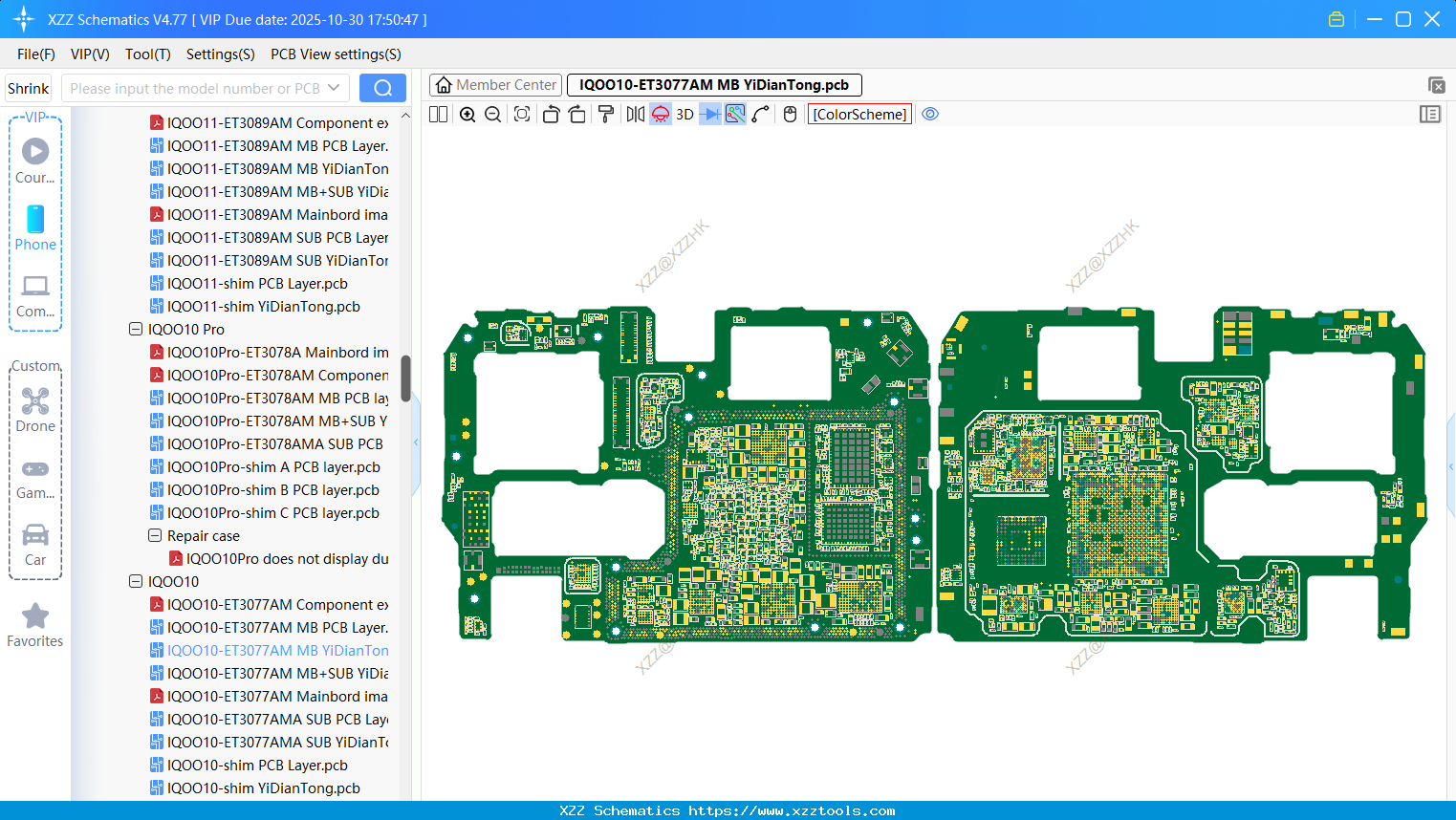Click the paint roller icon
The height and width of the screenshot is (820, 1456).
point(606,115)
